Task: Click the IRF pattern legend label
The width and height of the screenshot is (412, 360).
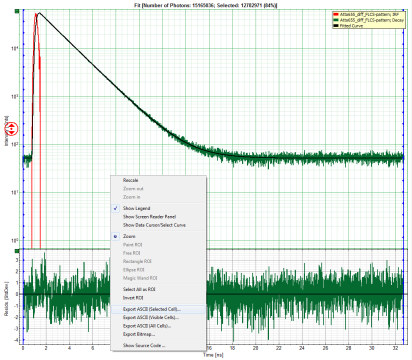Action: pos(369,15)
